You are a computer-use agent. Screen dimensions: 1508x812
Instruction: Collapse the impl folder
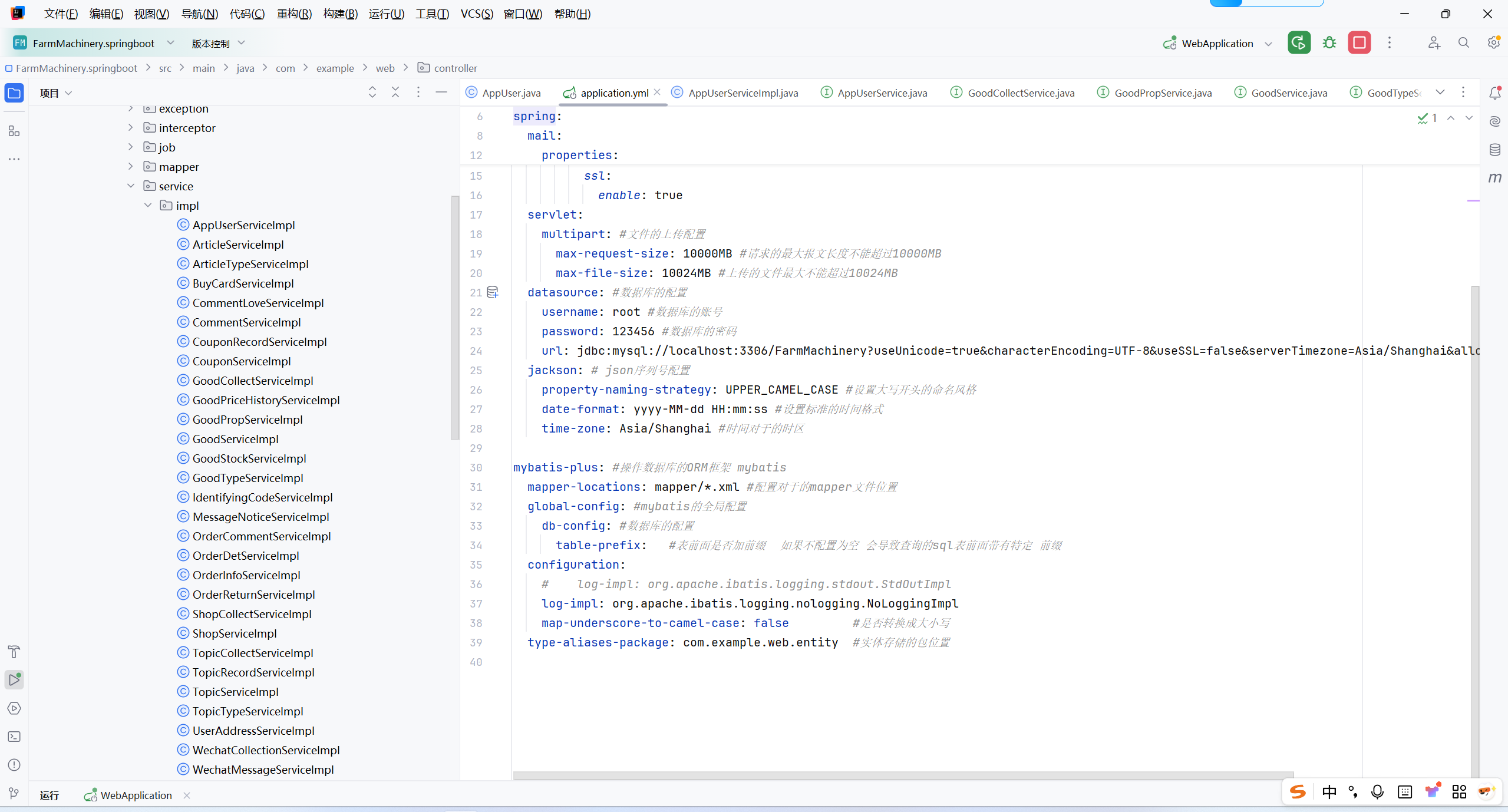(x=148, y=206)
